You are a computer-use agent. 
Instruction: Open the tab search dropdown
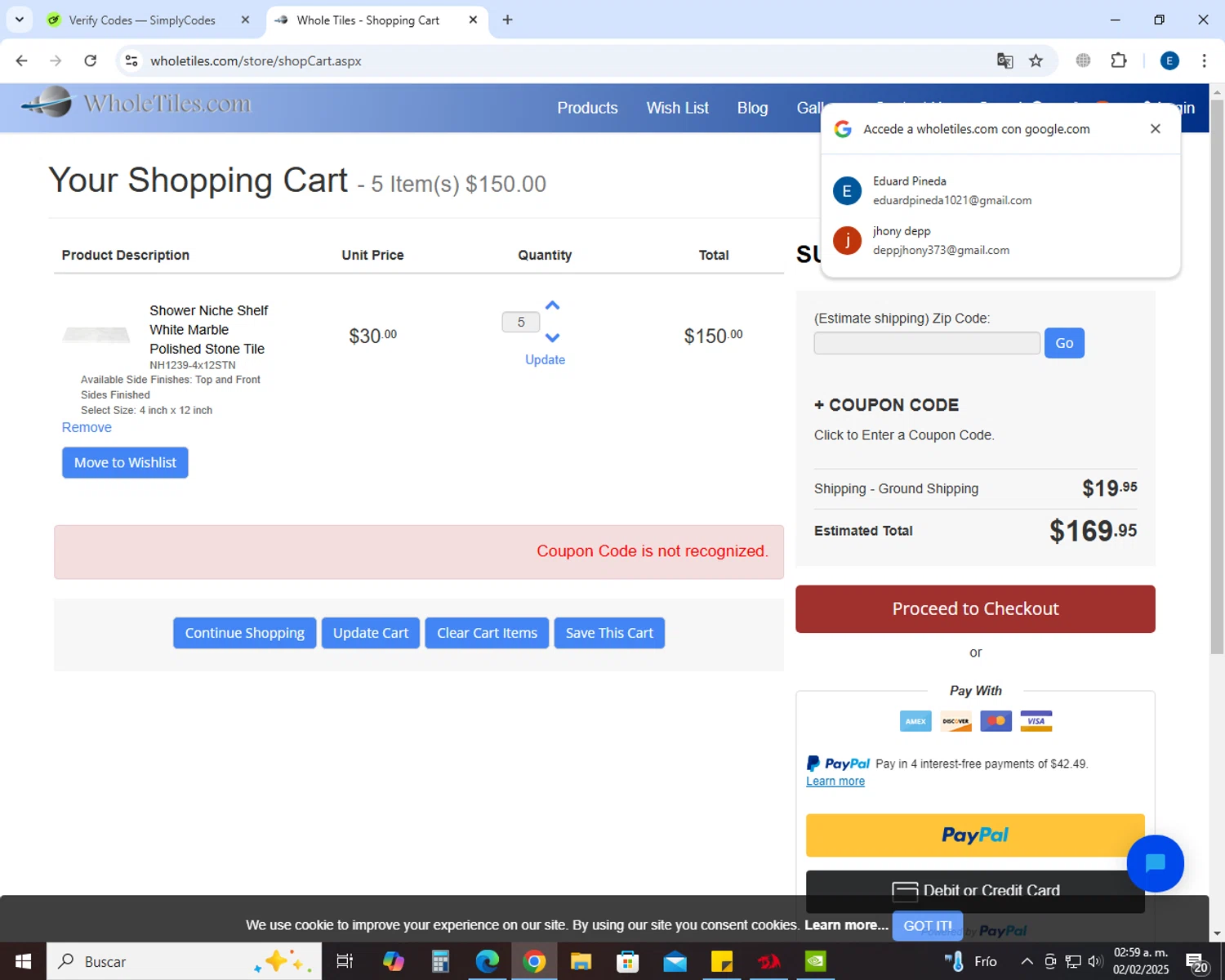click(19, 20)
